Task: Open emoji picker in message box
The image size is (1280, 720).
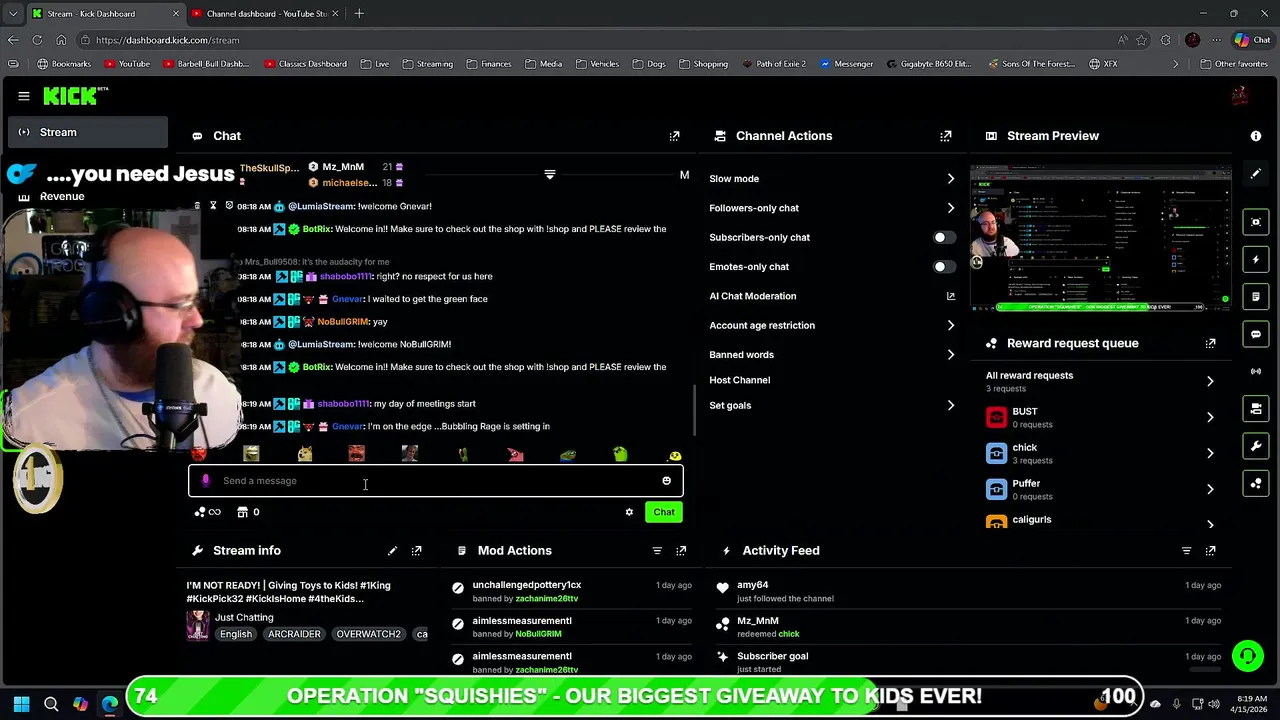Action: [667, 481]
